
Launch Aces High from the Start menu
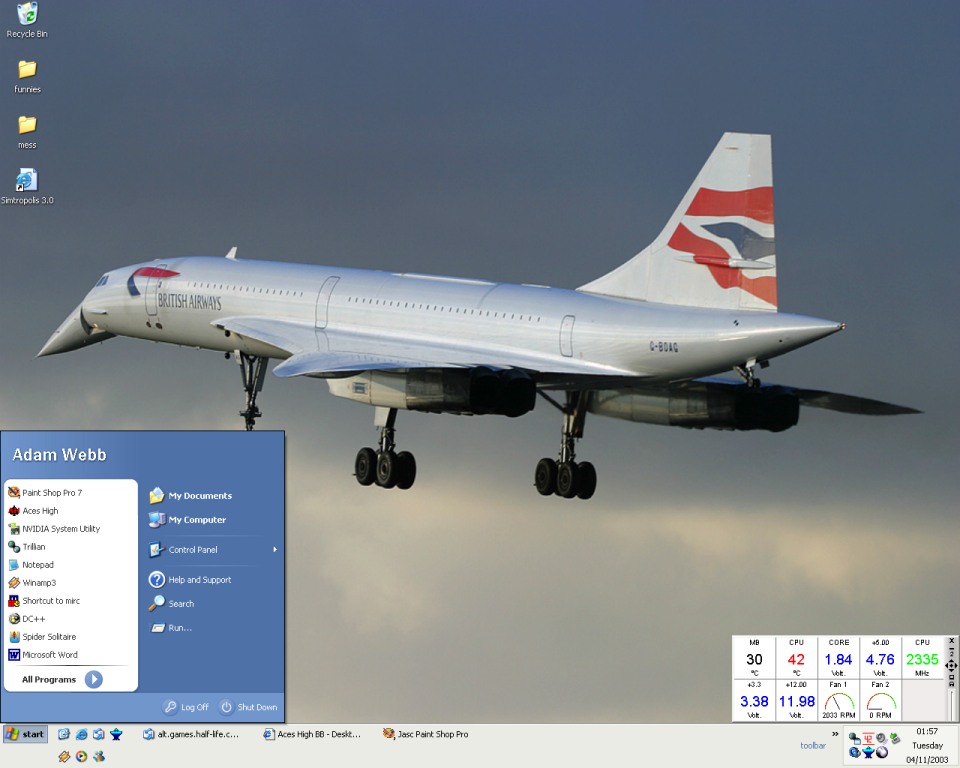pos(70,510)
